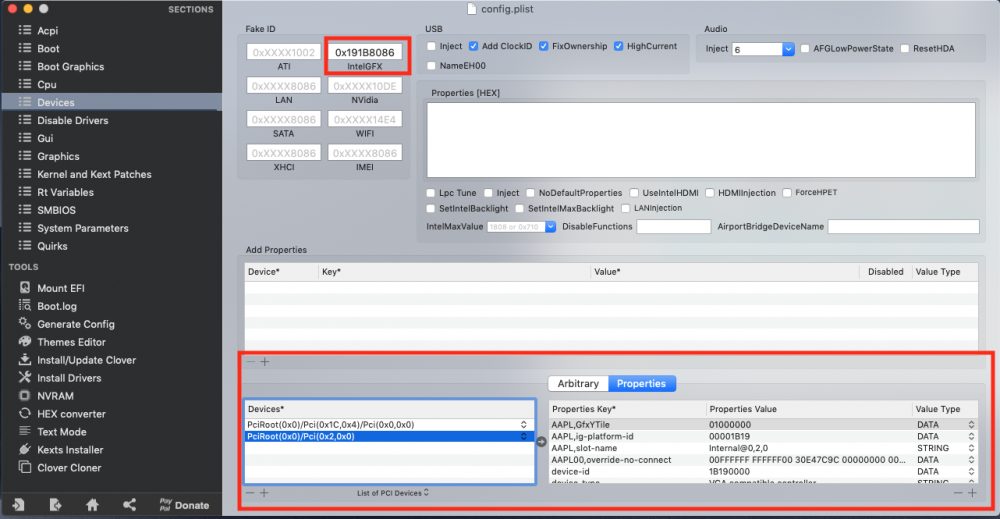Check the SetIntelBacklight checkbox
This screenshot has width=1000, height=519.
click(x=430, y=208)
